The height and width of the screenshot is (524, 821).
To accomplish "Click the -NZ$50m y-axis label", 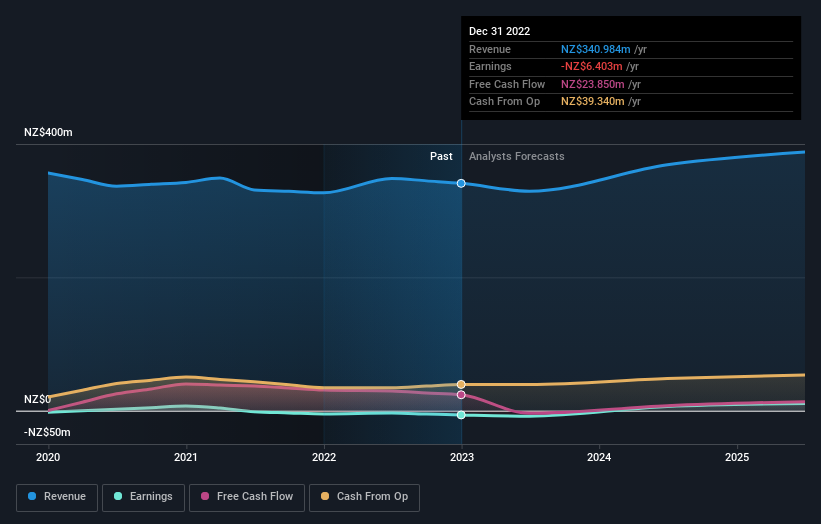I will click(x=47, y=432).
